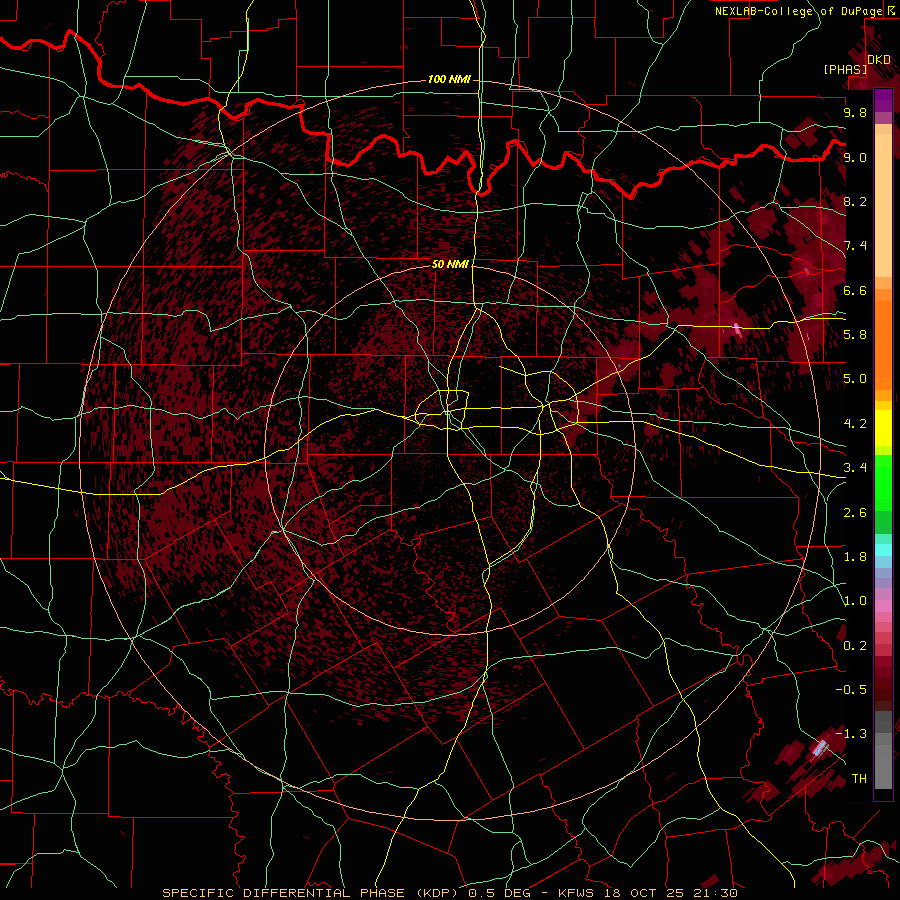Click the 5.8 value on the color scale
Screen dimensions: 900x900
(855, 335)
